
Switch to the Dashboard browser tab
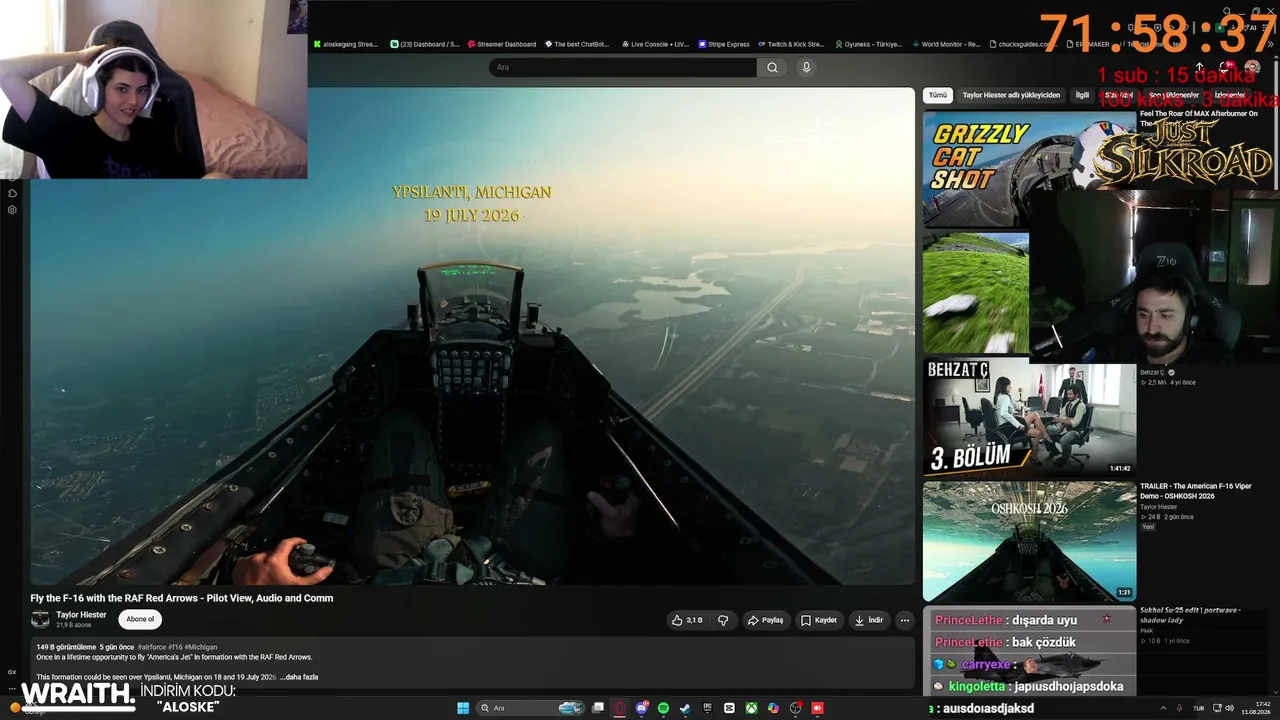pos(425,44)
